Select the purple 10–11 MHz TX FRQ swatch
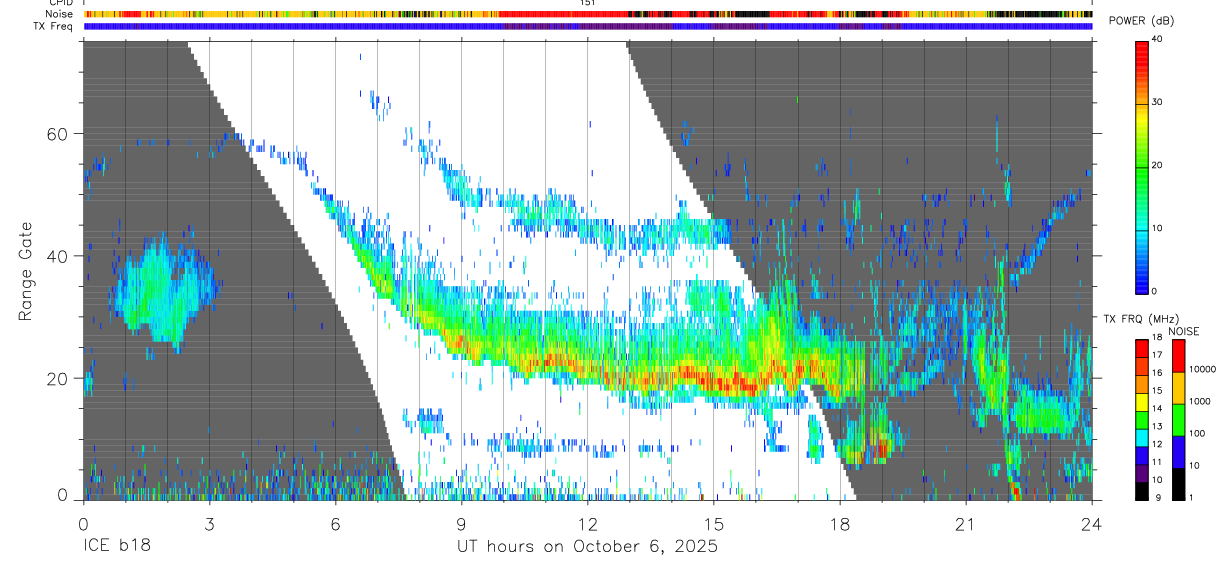 (1141, 474)
